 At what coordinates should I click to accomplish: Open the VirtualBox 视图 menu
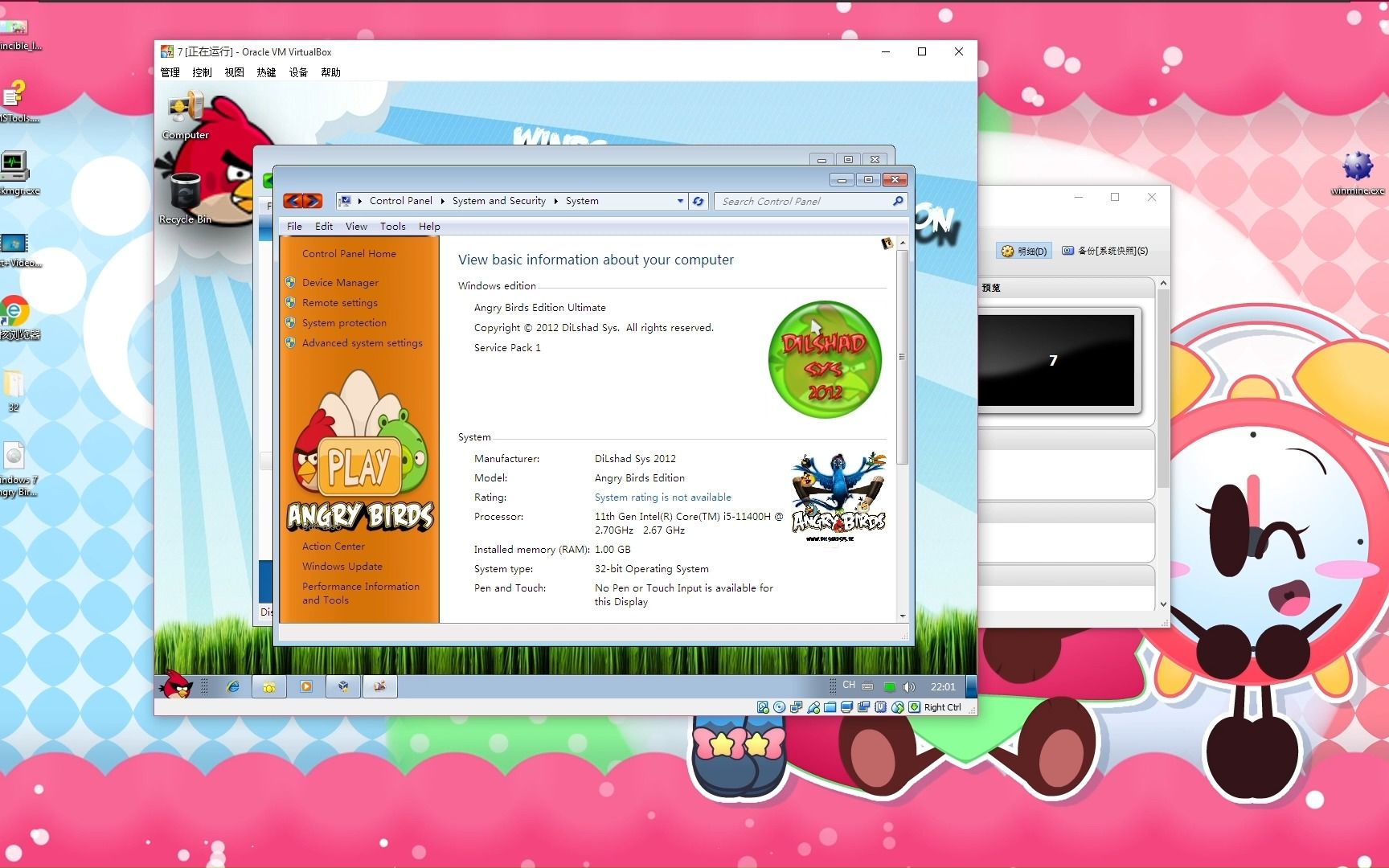(235, 72)
